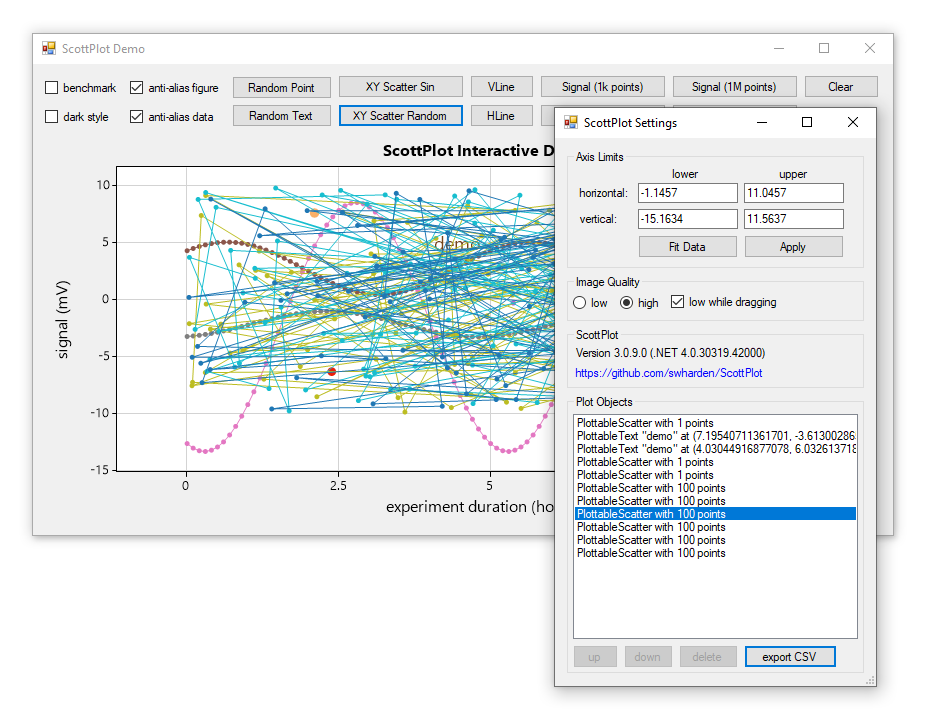Add a Signal with 1M points
The image size is (926, 723).
point(734,87)
